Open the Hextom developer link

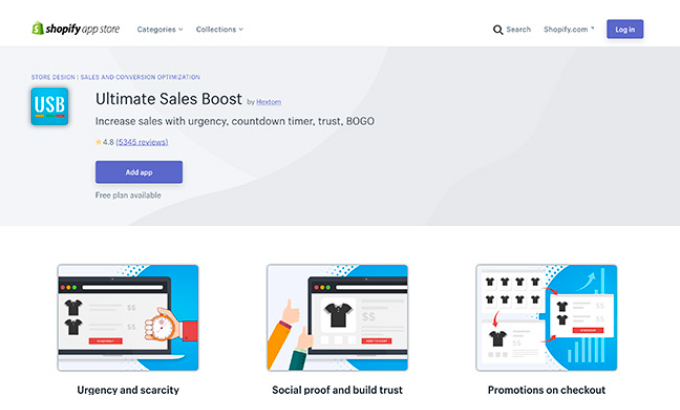[x=268, y=102]
